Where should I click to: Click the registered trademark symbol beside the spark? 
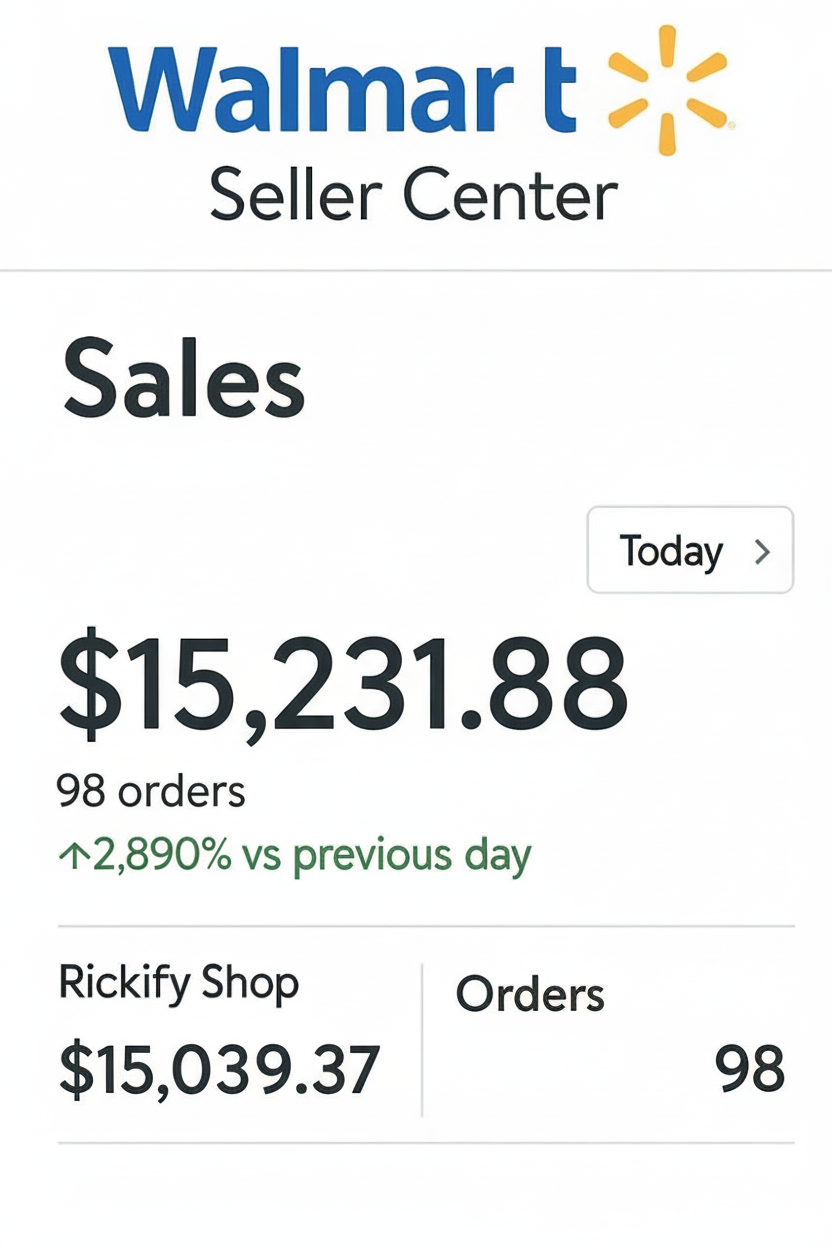coord(731,126)
